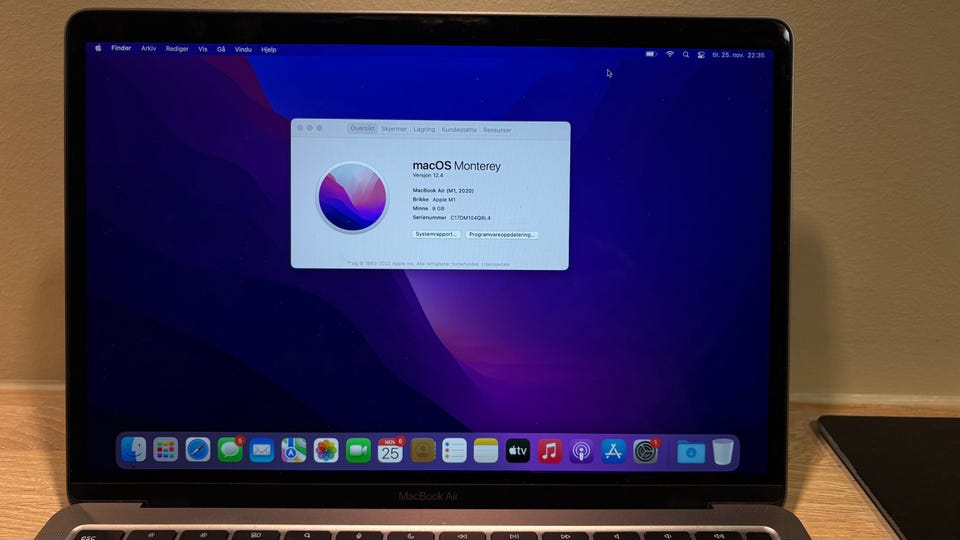Click the "Versjon 12.4" text

[x=428, y=176]
